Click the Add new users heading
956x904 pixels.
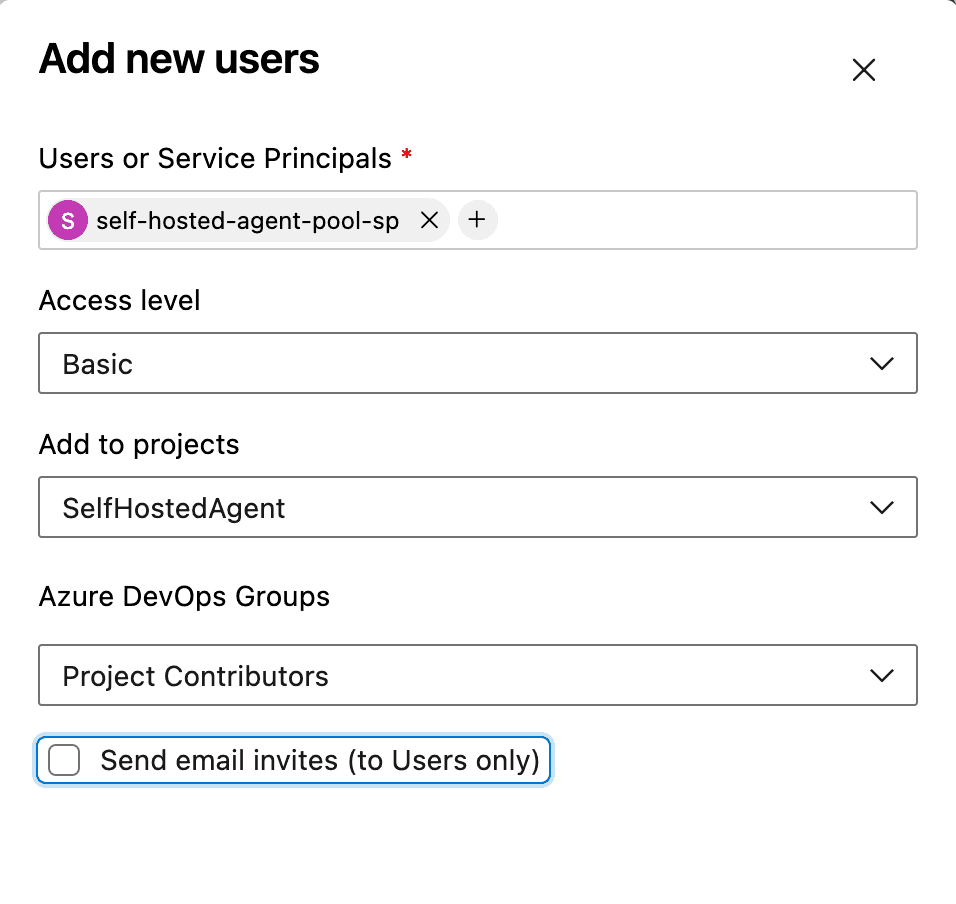point(179,60)
